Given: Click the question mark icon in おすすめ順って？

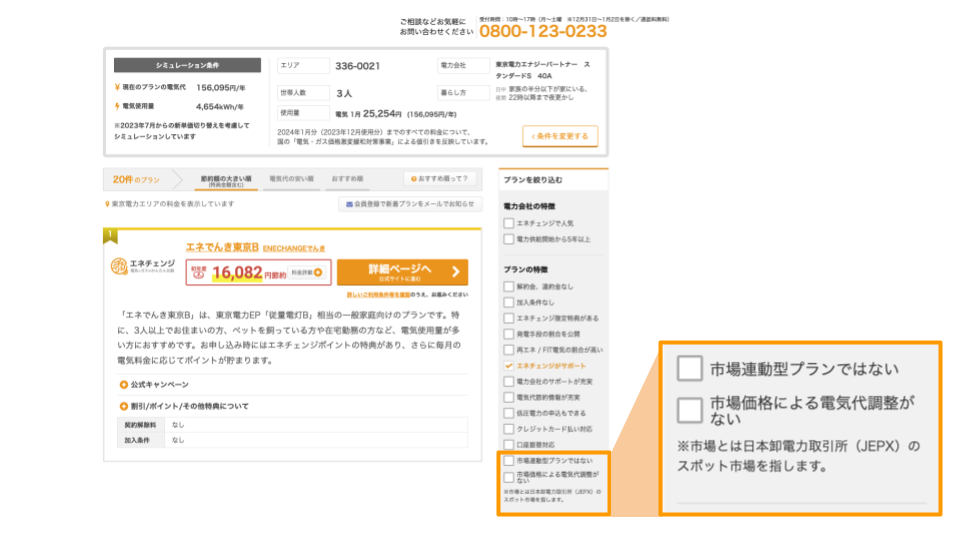Looking at the screenshot, I should 414,179.
